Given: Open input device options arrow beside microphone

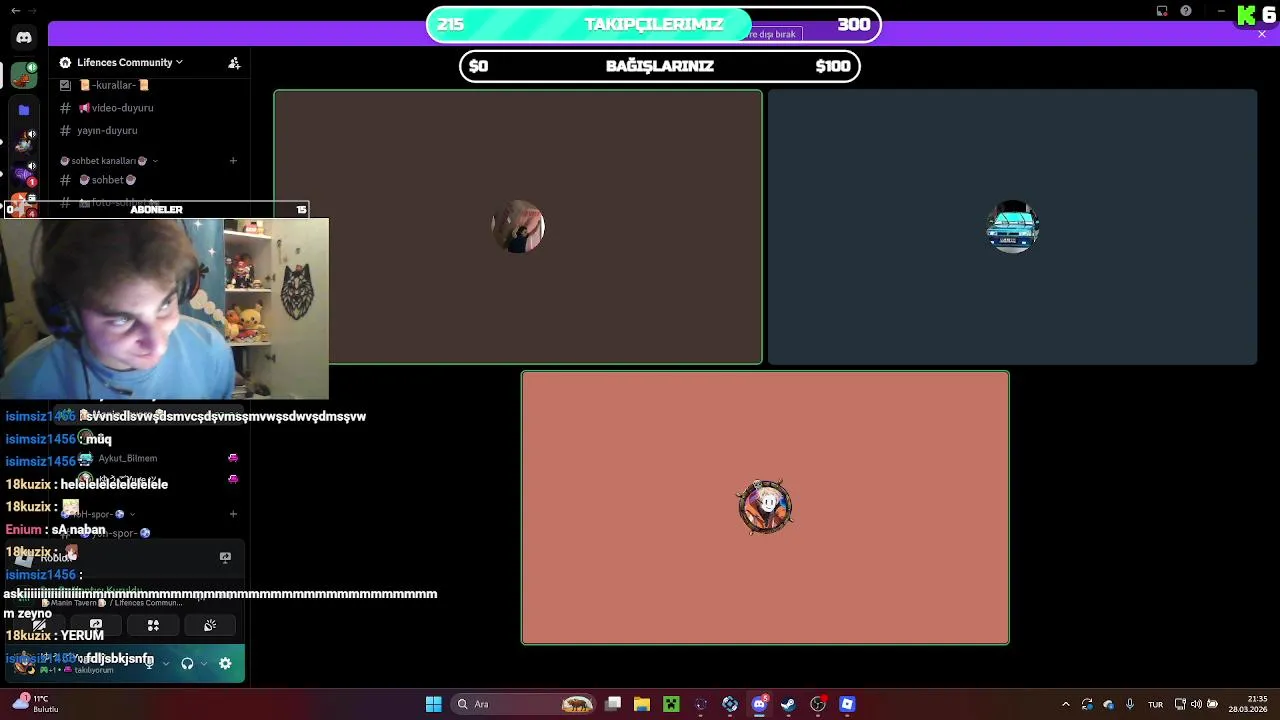Looking at the screenshot, I should coord(166,663).
